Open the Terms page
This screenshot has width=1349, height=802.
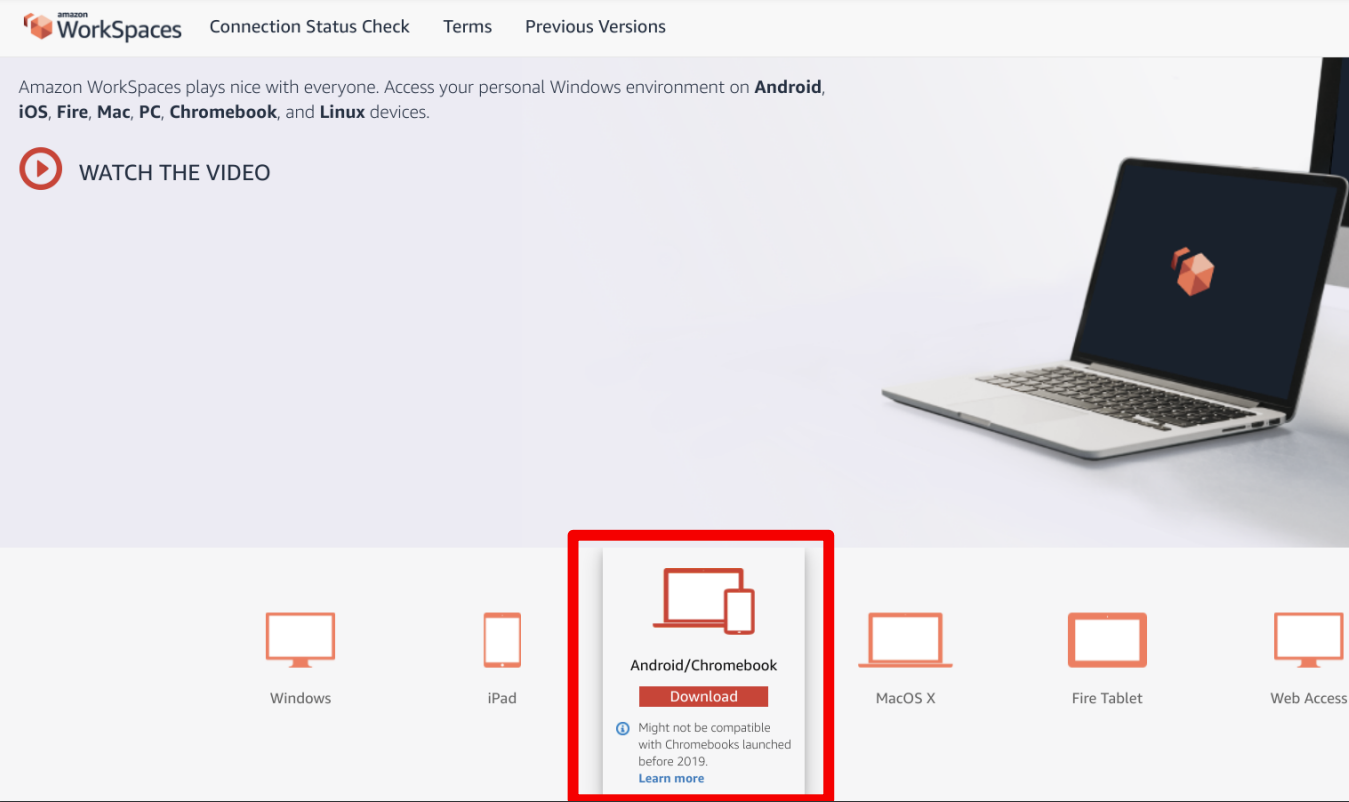pos(467,27)
